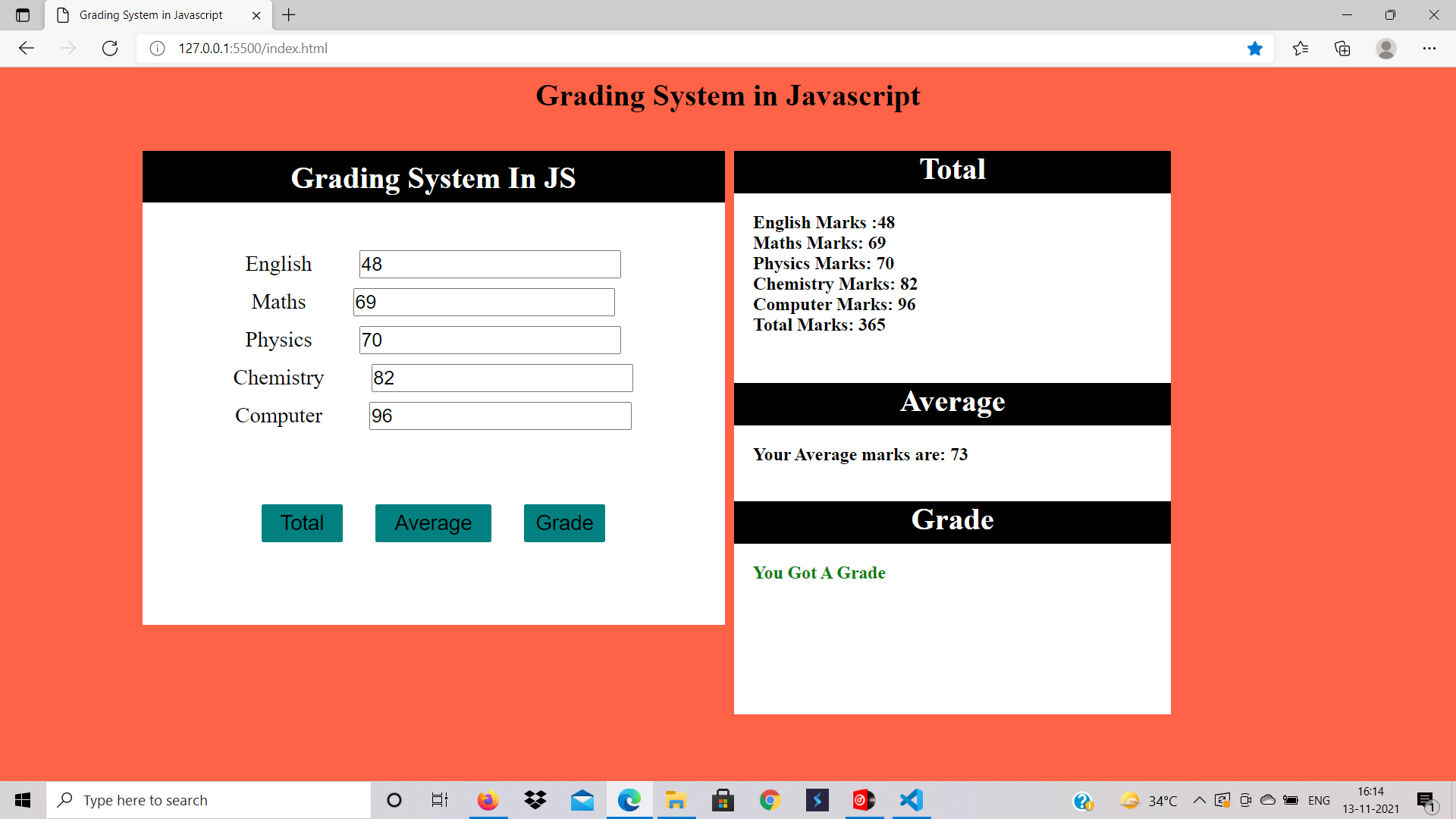Viewport: 1456px width, 819px height.
Task: Open Visual Studio Code from the taskbar
Action: coord(911,800)
